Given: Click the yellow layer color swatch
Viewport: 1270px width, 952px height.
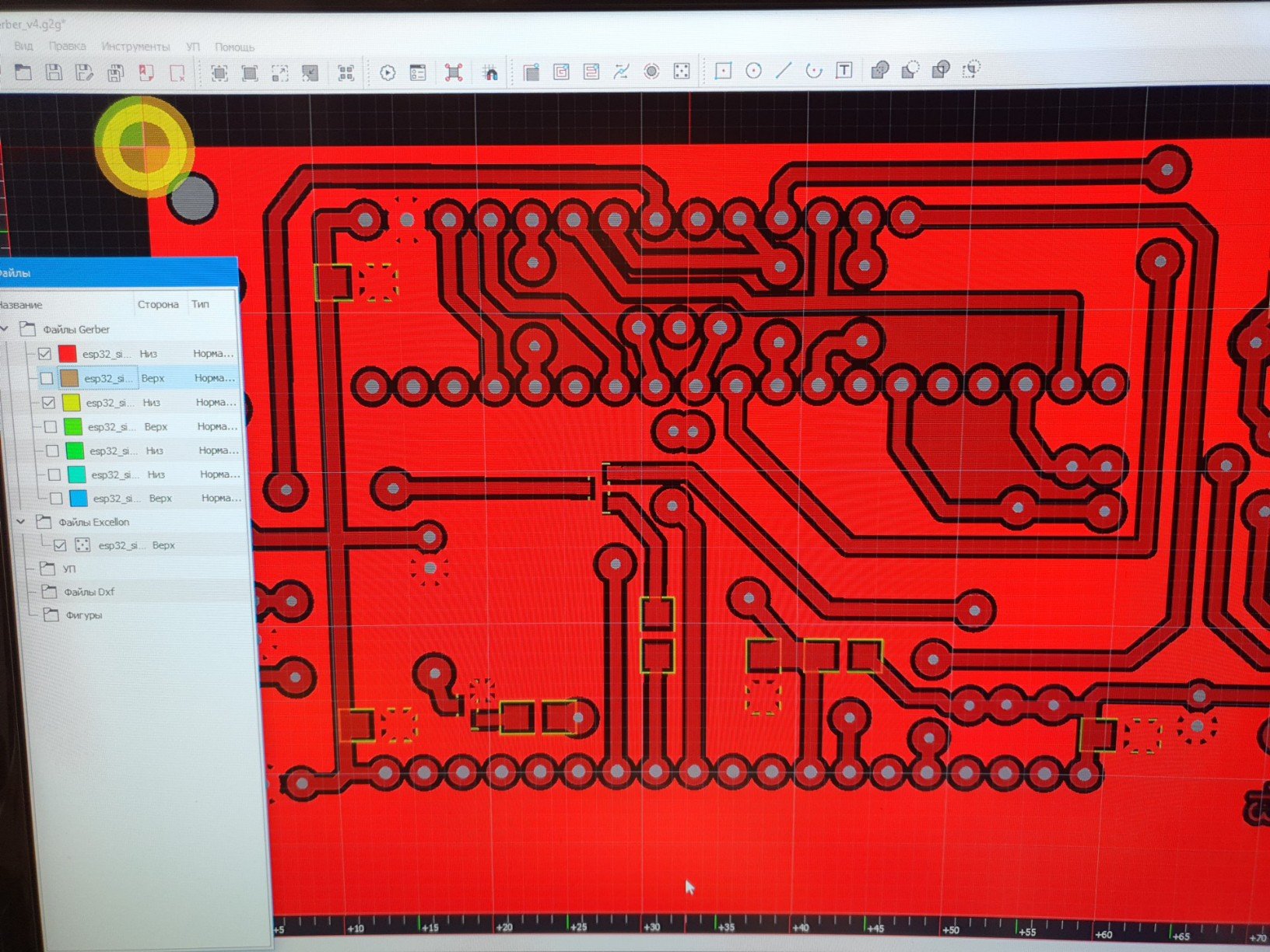Looking at the screenshot, I should tap(71, 403).
